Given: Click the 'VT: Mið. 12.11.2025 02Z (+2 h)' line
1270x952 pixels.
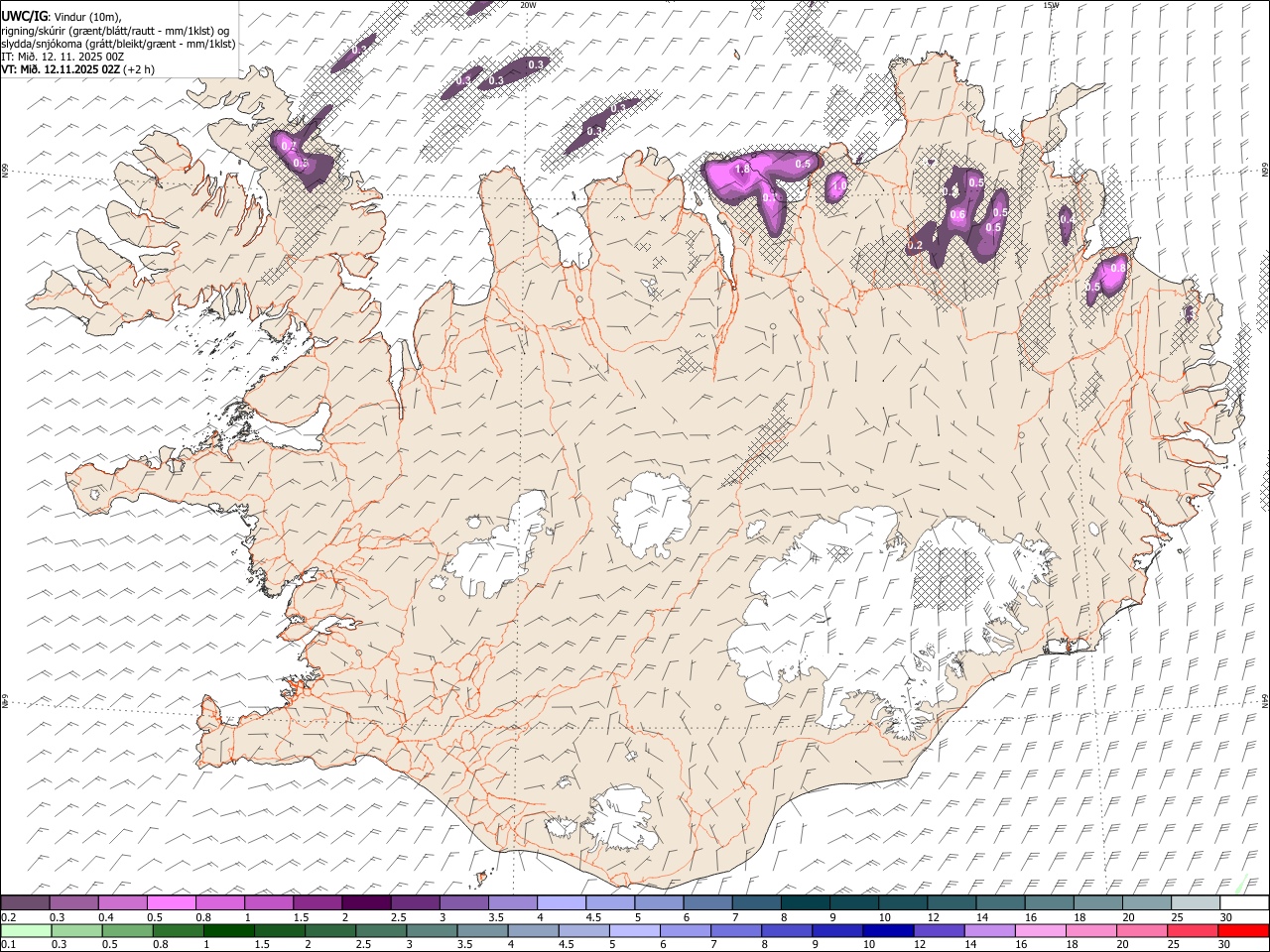Looking at the screenshot, I should [x=77, y=69].
